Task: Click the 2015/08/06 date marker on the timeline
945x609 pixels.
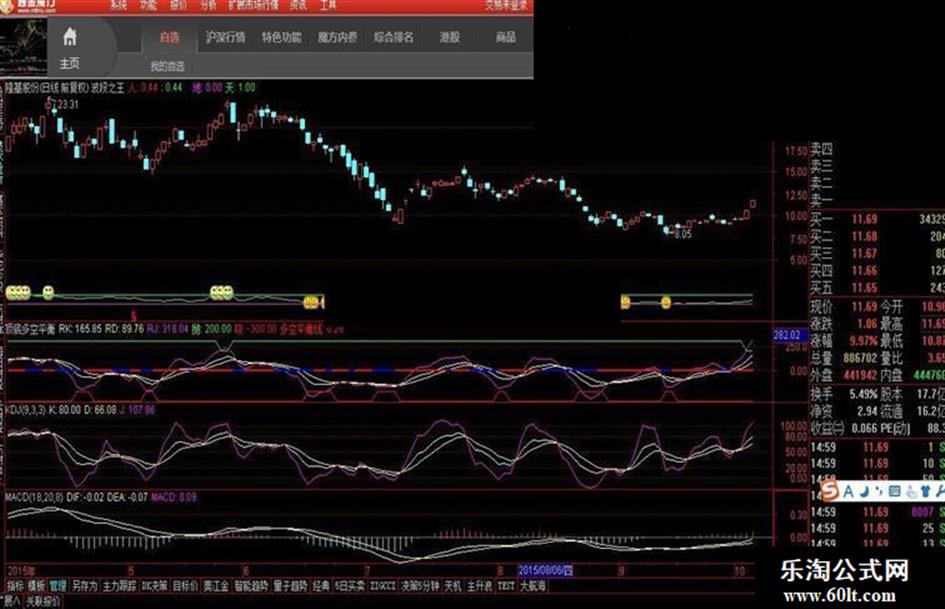Action: (546, 570)
